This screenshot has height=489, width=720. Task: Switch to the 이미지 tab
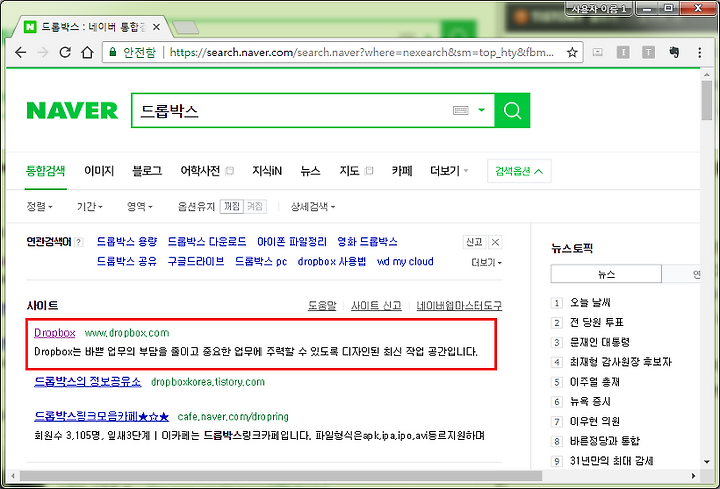point(99,171)
